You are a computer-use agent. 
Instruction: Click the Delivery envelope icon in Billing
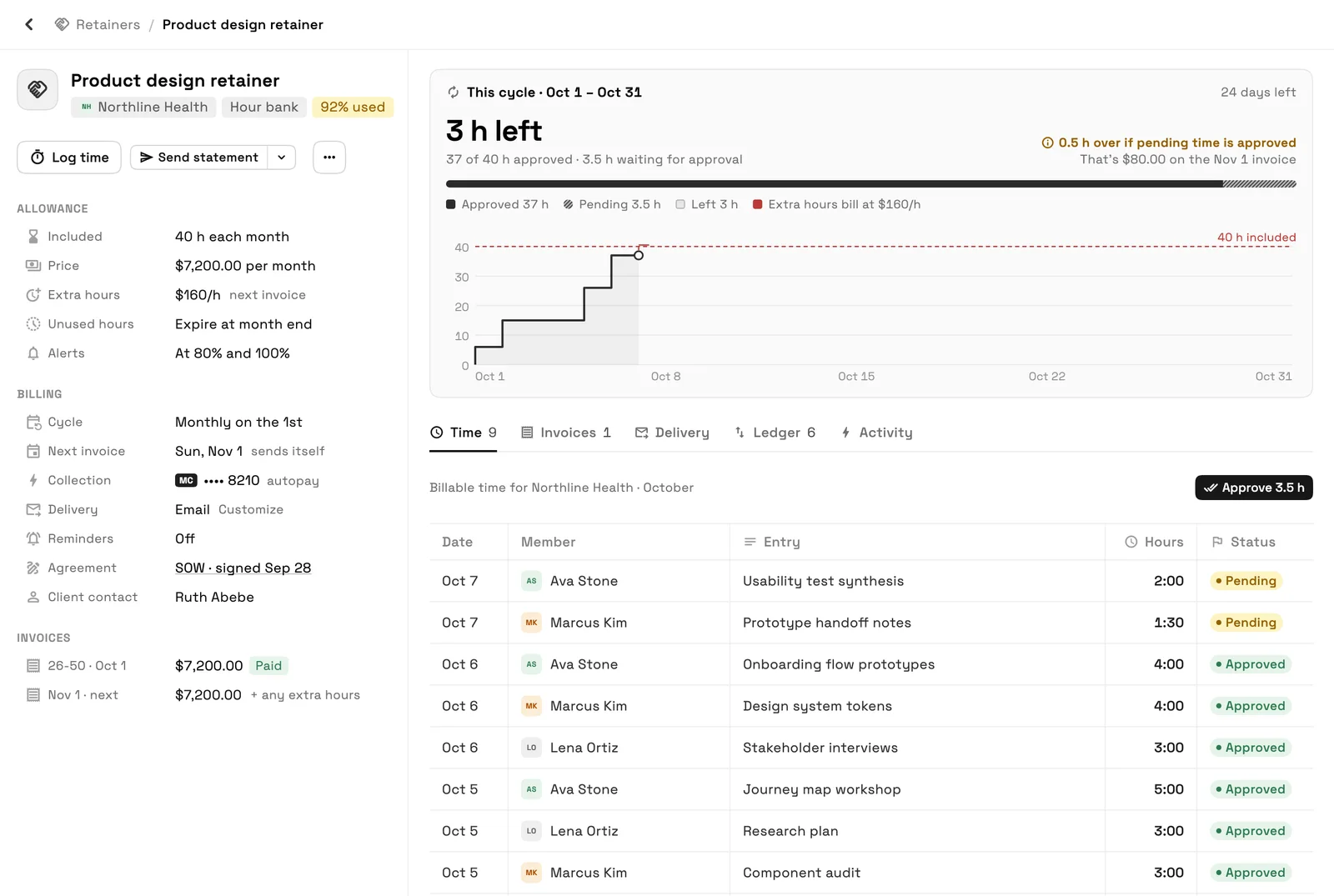click(x=33, y=510)
